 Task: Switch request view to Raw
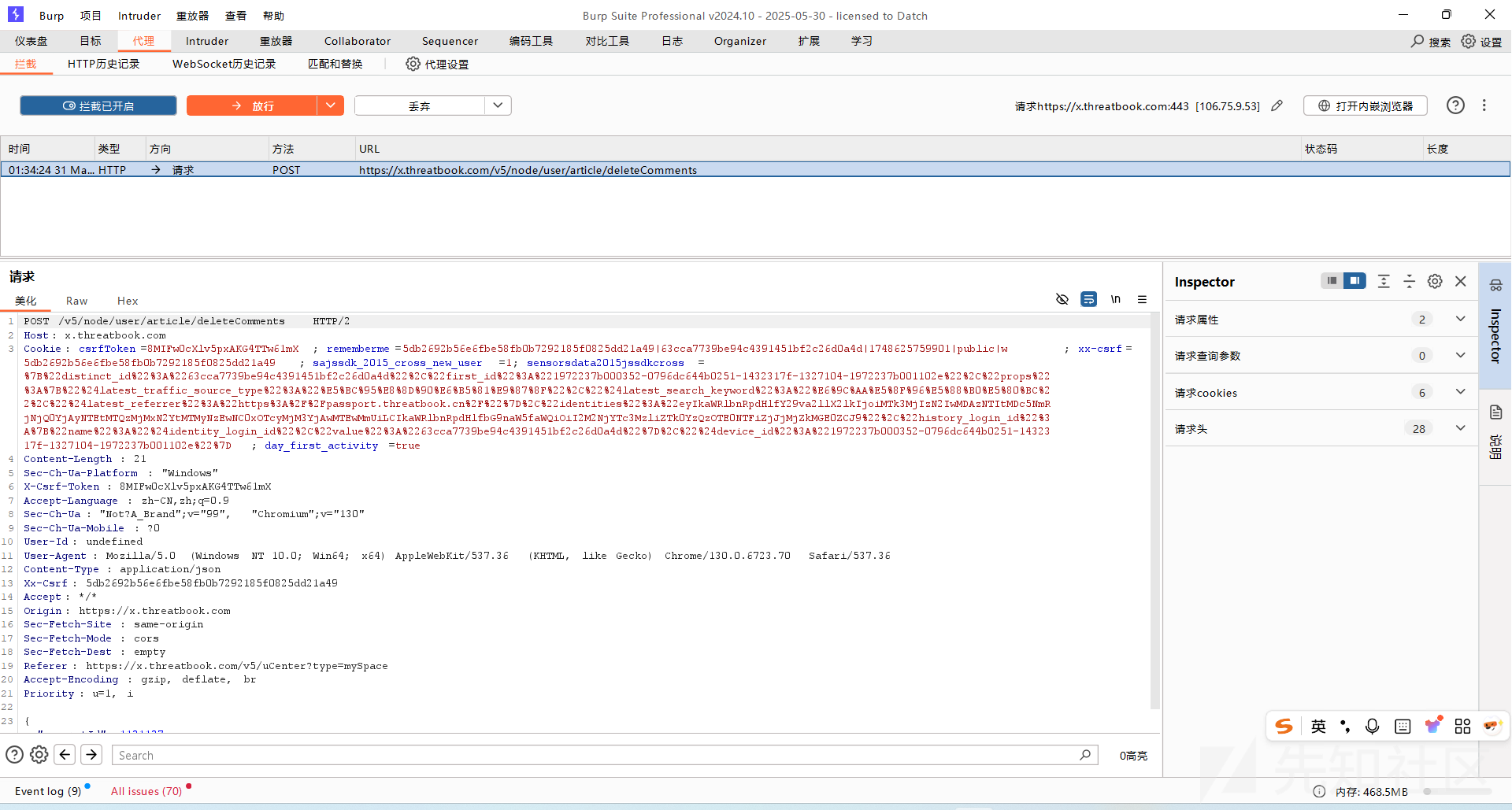(76, 301)
